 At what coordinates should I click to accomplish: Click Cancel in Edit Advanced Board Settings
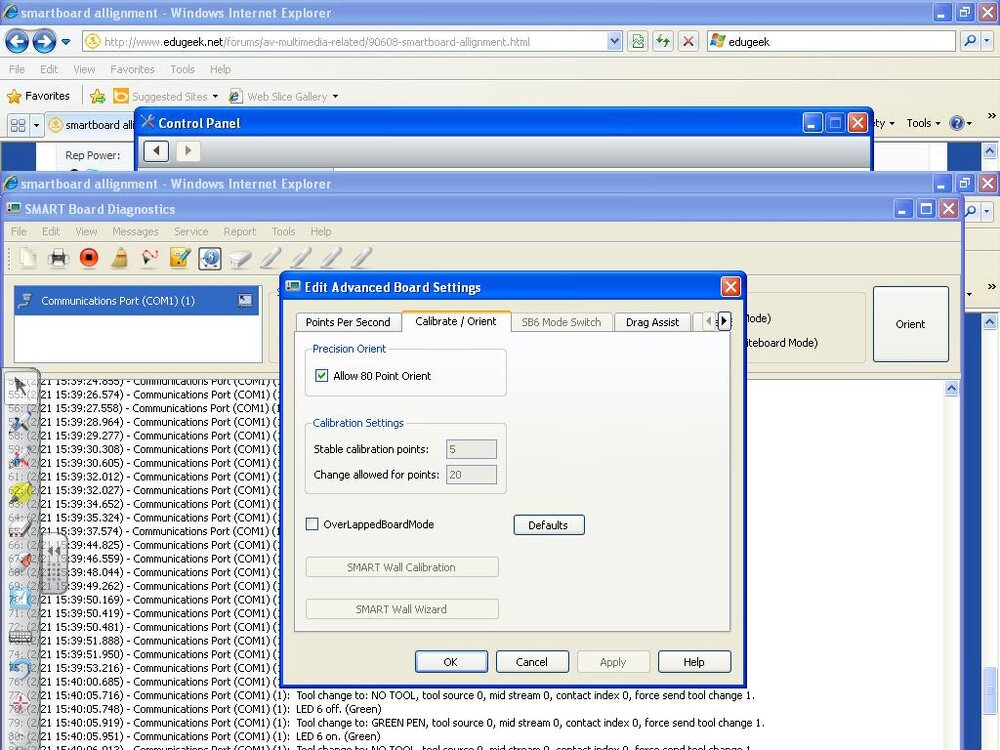tap(532, 662)
